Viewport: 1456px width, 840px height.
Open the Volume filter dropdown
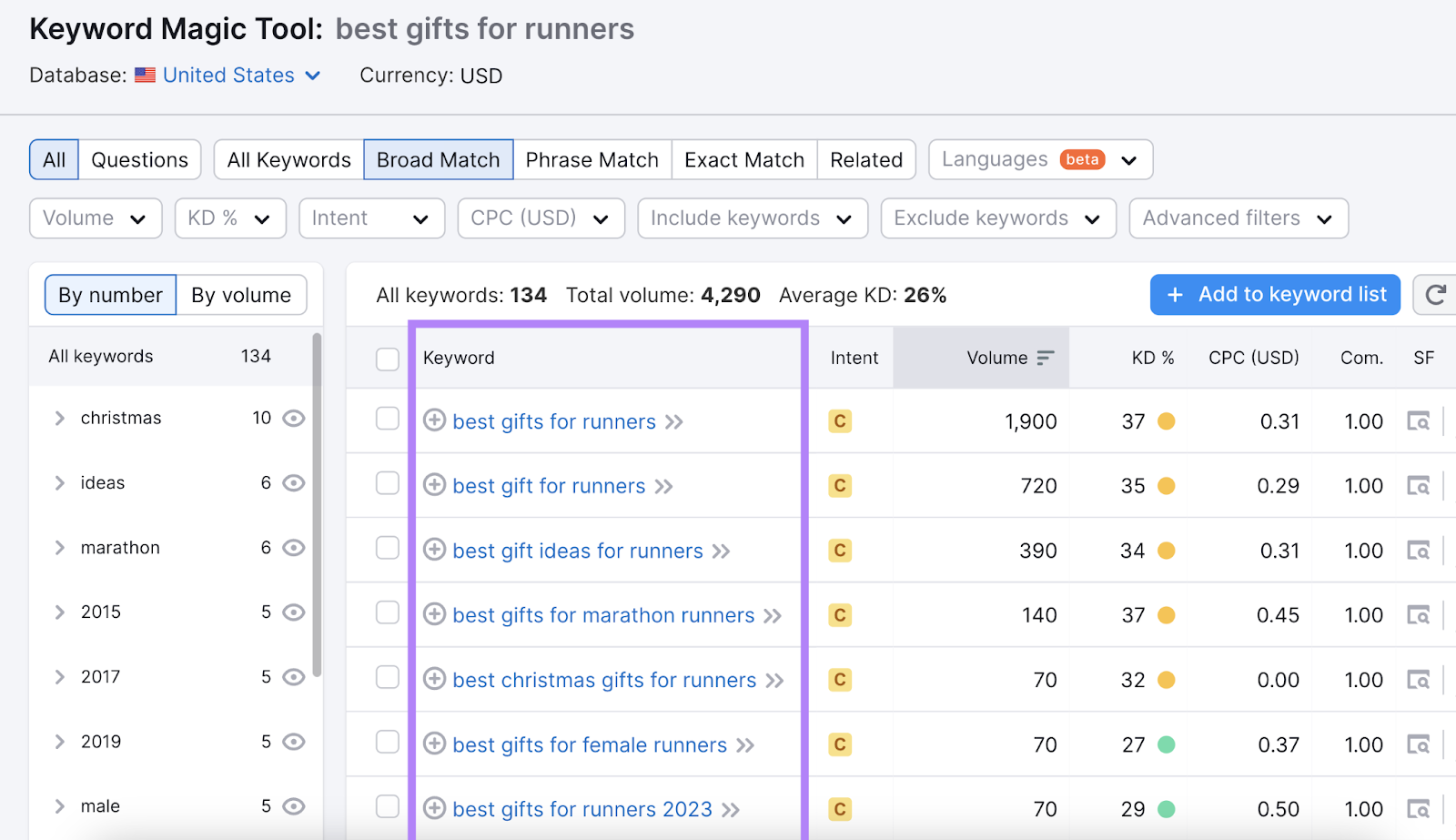(x=95, y=218)
